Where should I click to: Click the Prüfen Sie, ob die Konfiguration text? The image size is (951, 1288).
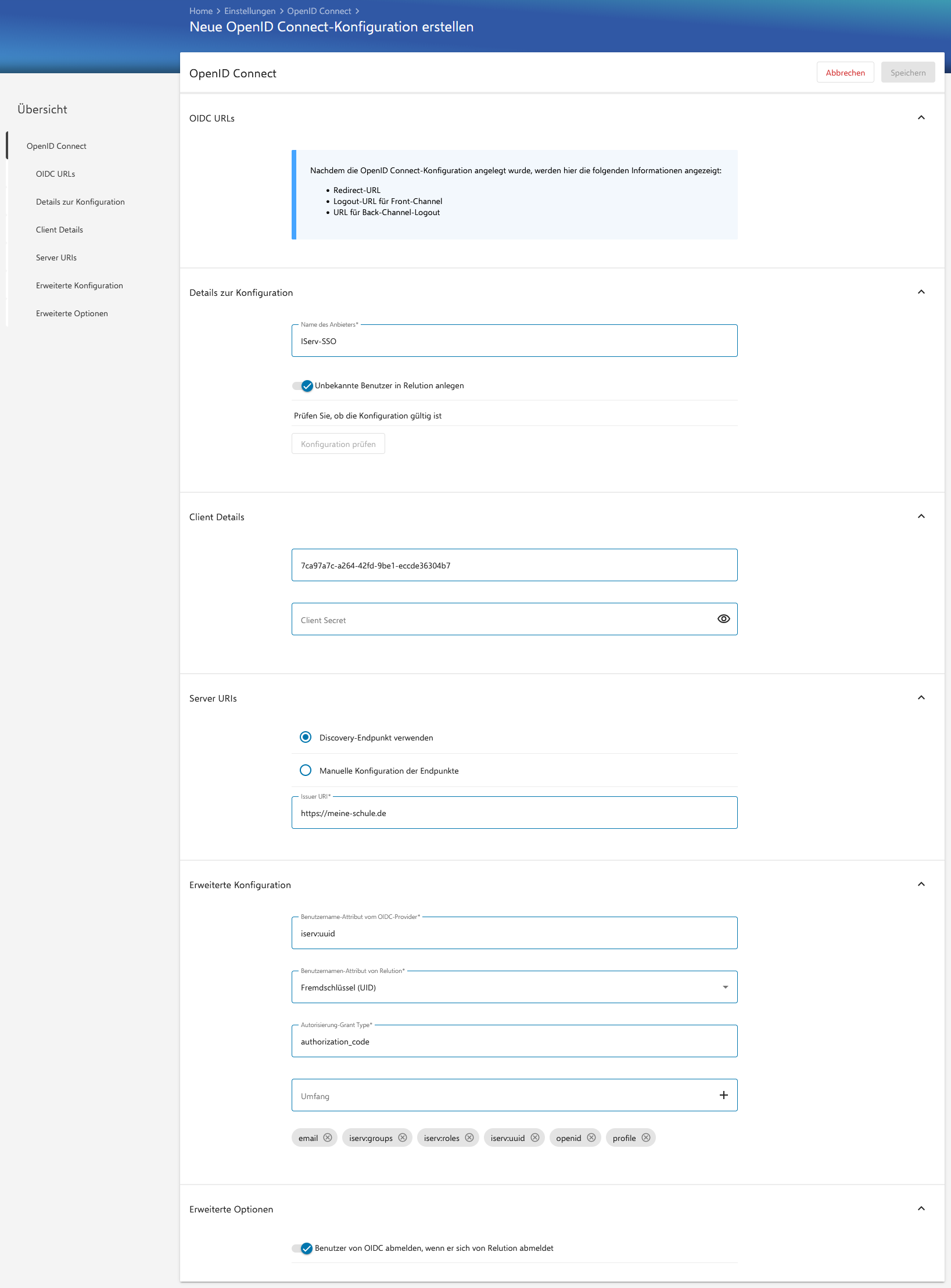[x=368, y=416]
